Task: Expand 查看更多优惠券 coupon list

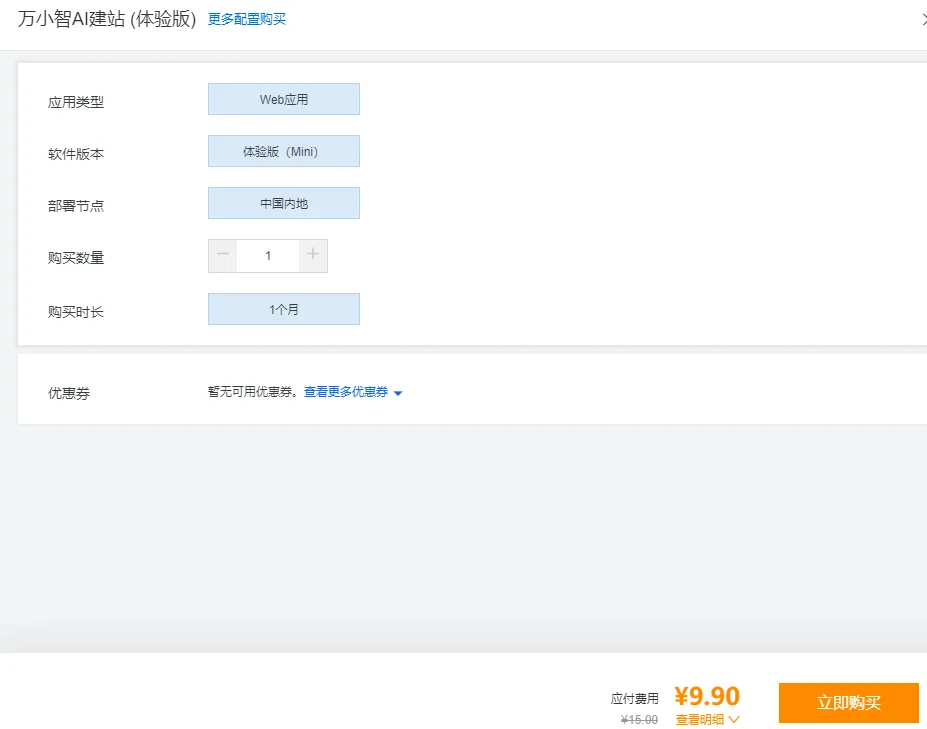Action: [353, 392]
